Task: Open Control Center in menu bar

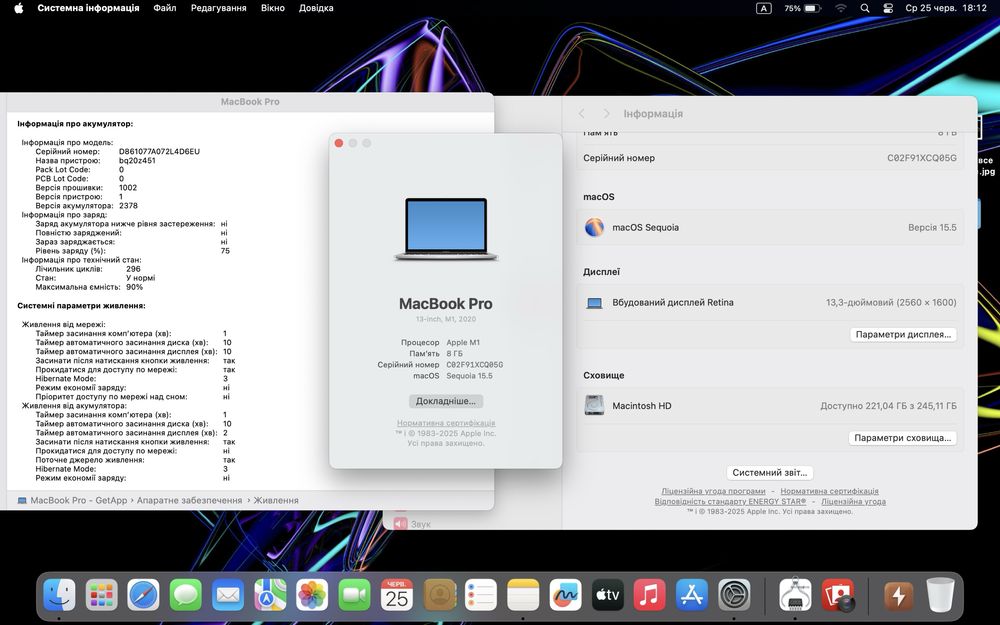Action: click(x=888, y=8)
